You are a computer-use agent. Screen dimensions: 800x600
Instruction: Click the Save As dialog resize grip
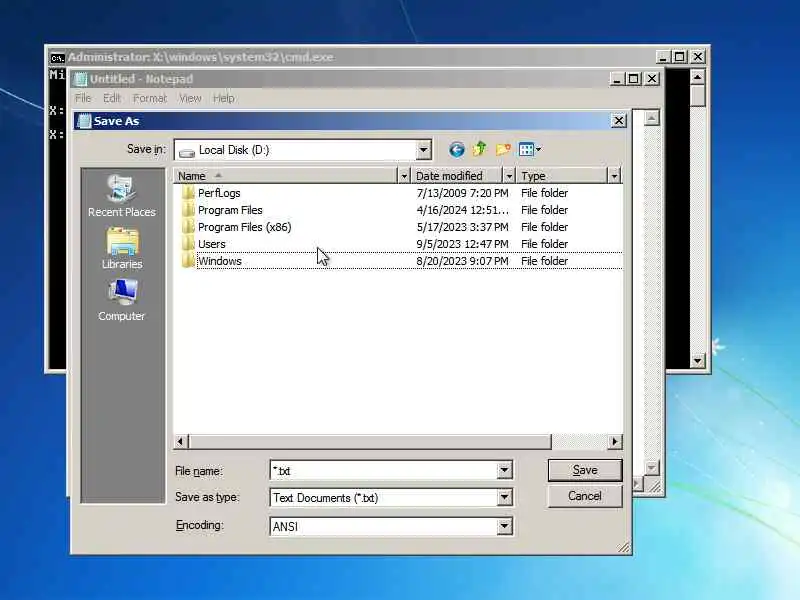tap(624, 547)
